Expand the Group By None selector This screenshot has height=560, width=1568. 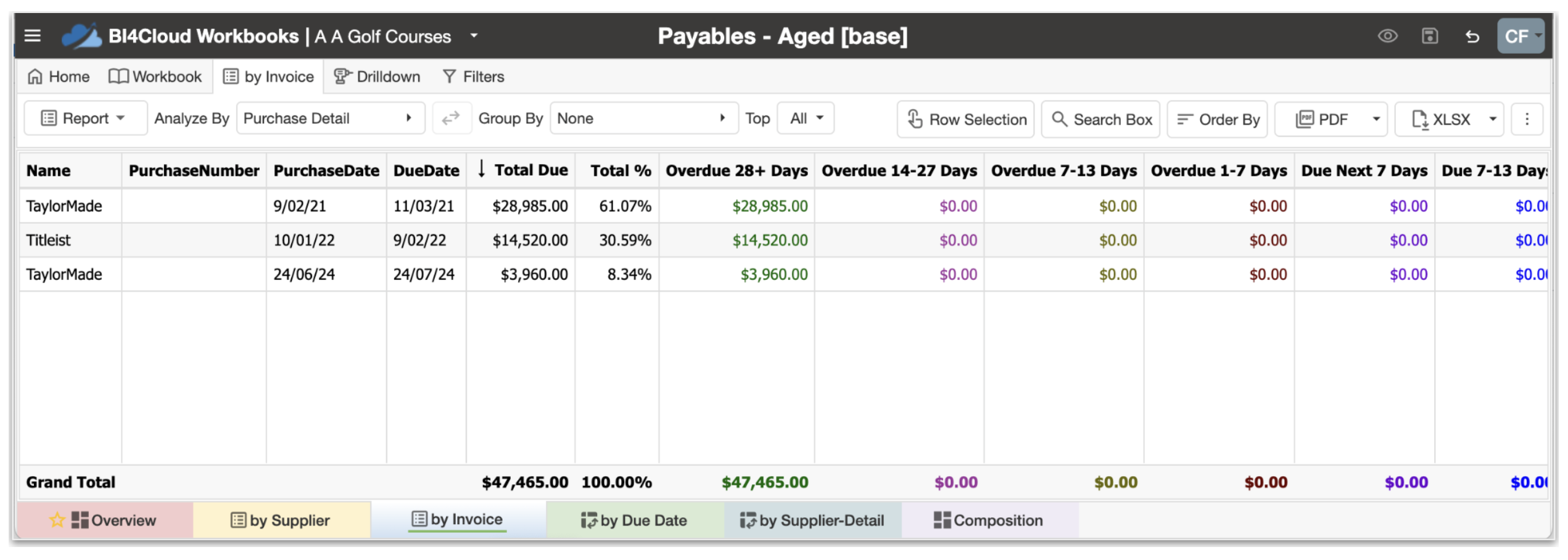point(644,118)
